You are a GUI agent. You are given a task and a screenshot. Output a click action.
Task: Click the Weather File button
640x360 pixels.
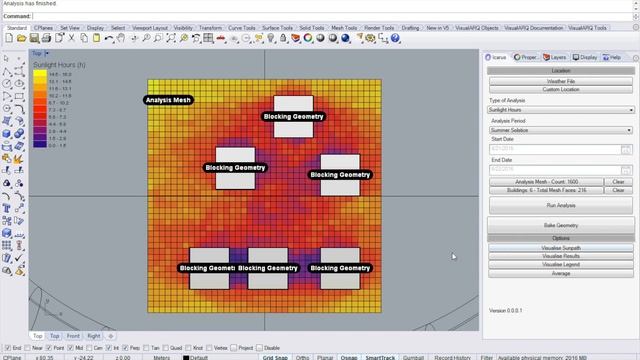561,81
